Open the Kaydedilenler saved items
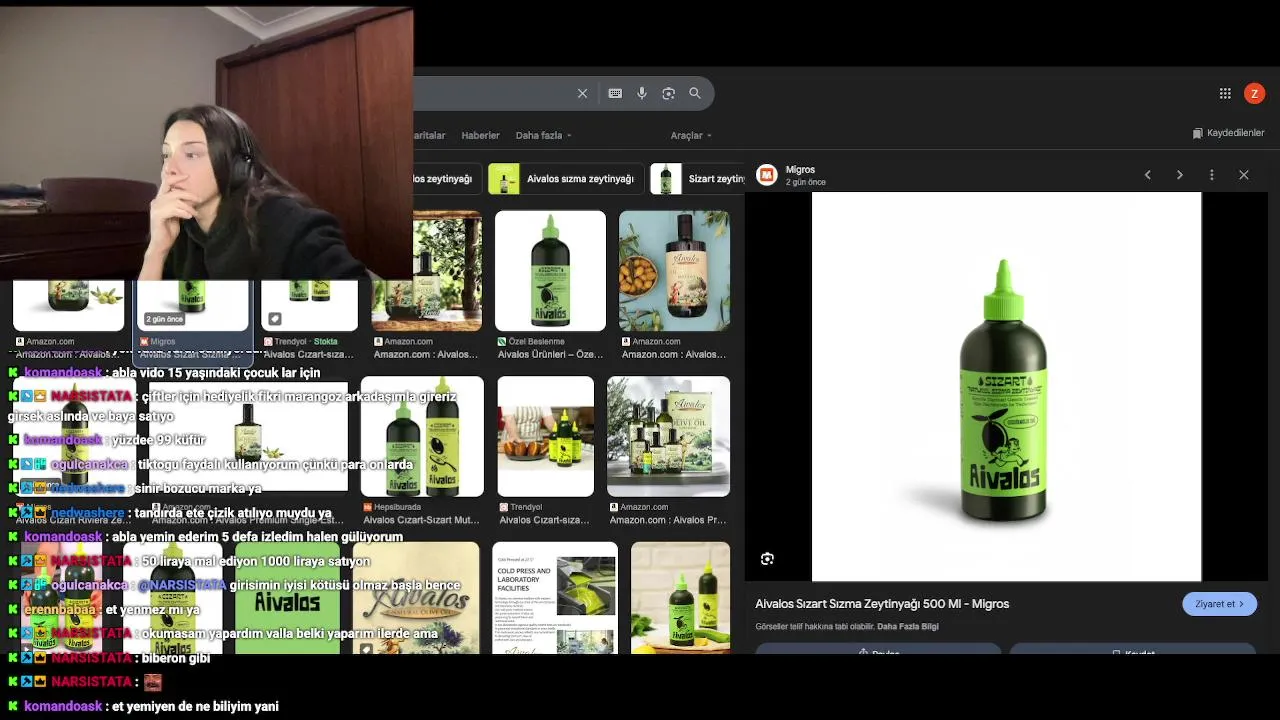This screenshot has width=1280, height=720. click(1229, 133)
